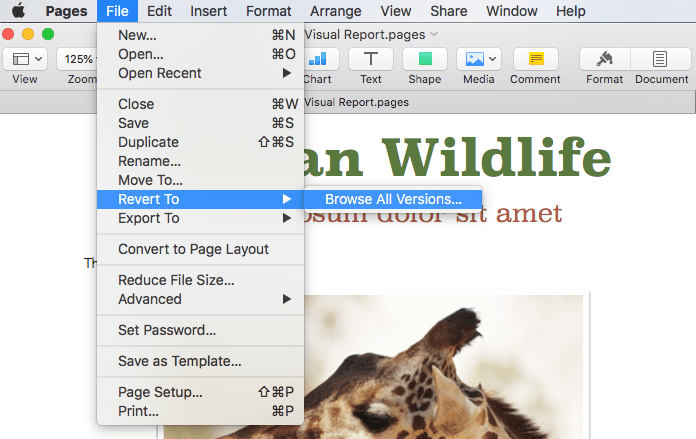Open the Format inspector brush icon
696x439 pixels.
pyautogui.click(x=604, y=59)
